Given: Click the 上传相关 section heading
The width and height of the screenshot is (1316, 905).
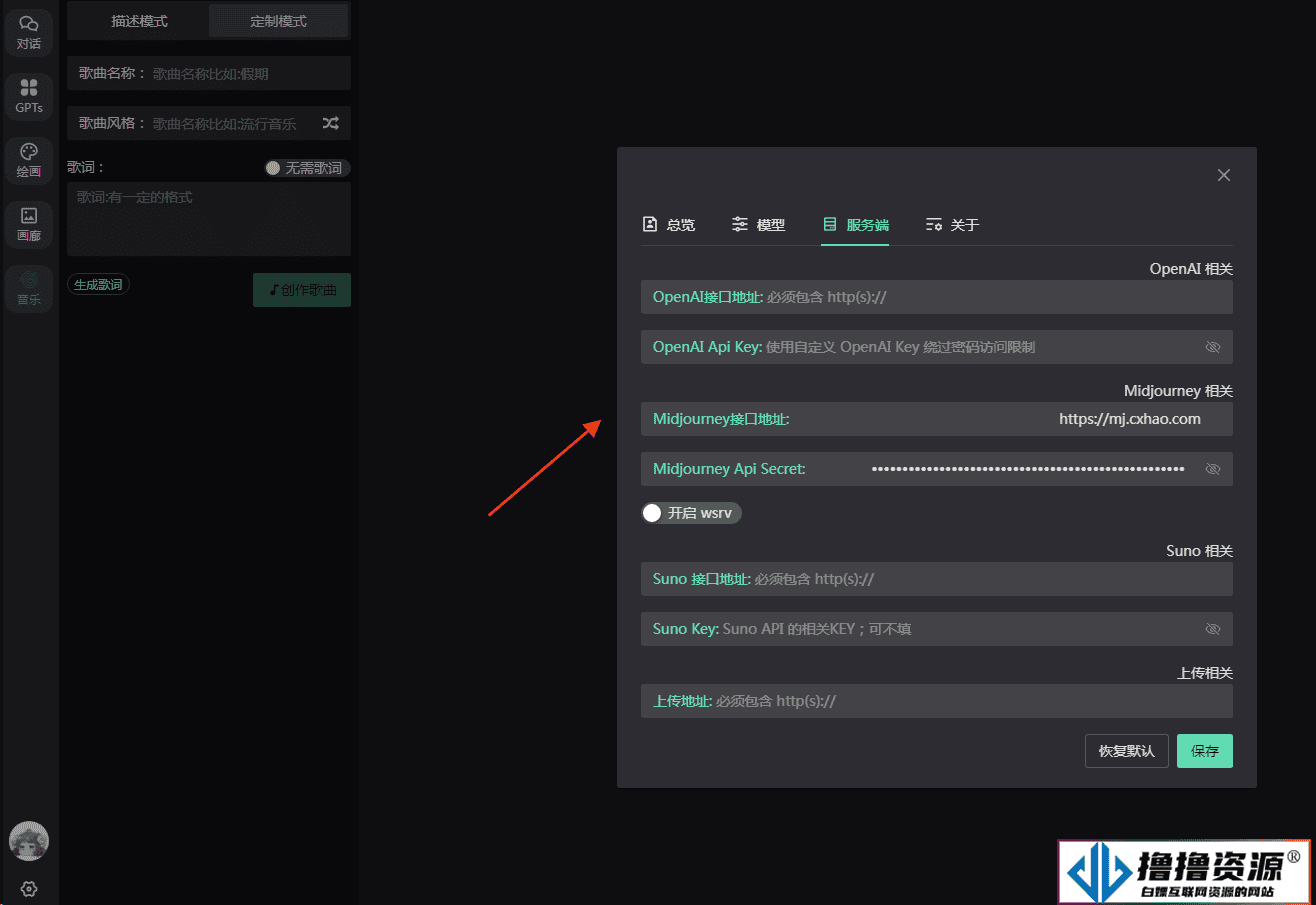Looking at the screenshot, I should [1205, 673].
